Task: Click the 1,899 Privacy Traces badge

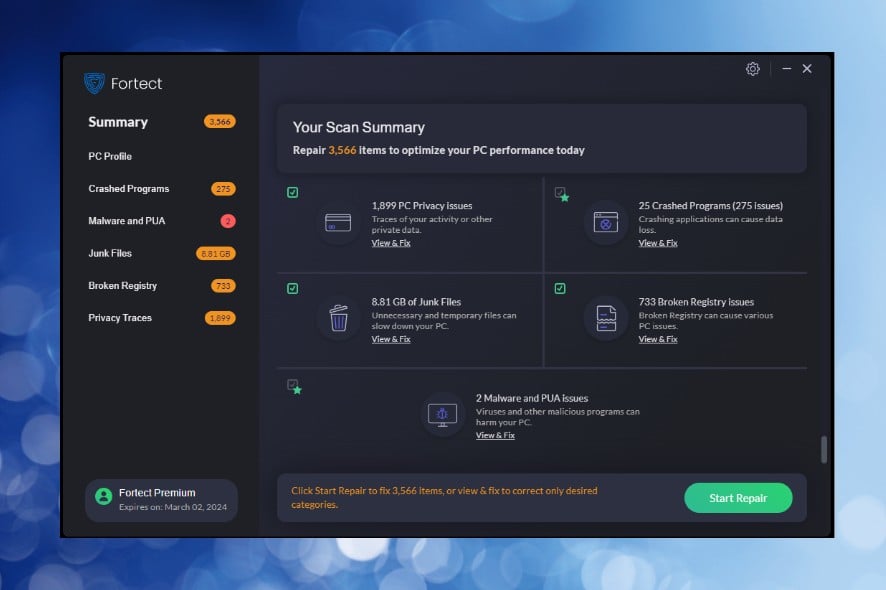Action: click(220, 318)
